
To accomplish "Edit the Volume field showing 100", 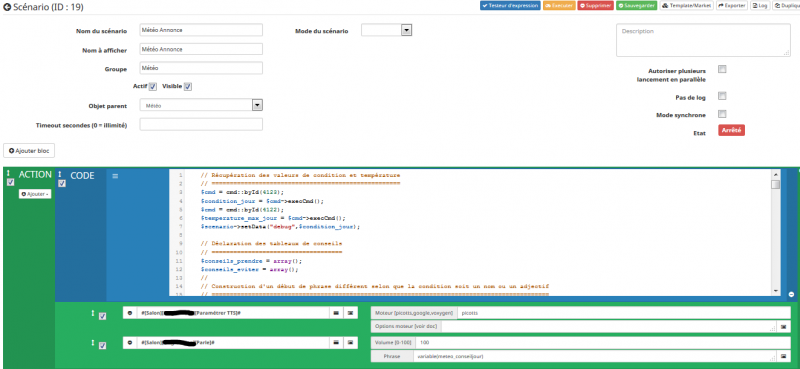I will [x=603, y=342].
